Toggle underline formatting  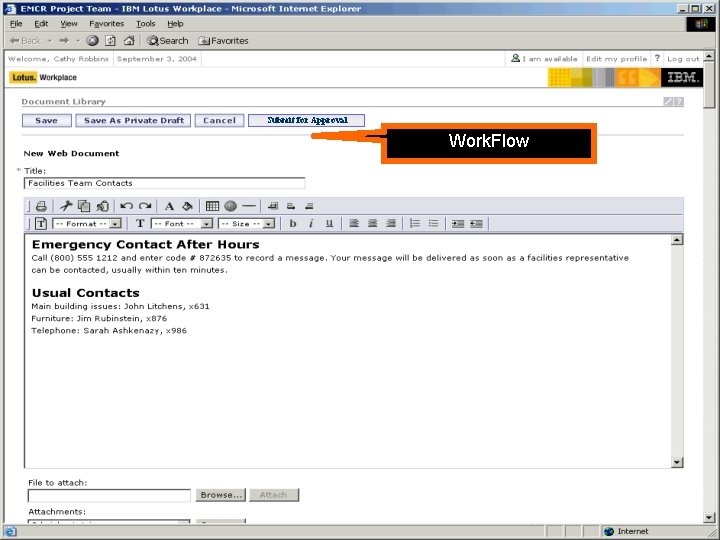click(x=329, y=224)
